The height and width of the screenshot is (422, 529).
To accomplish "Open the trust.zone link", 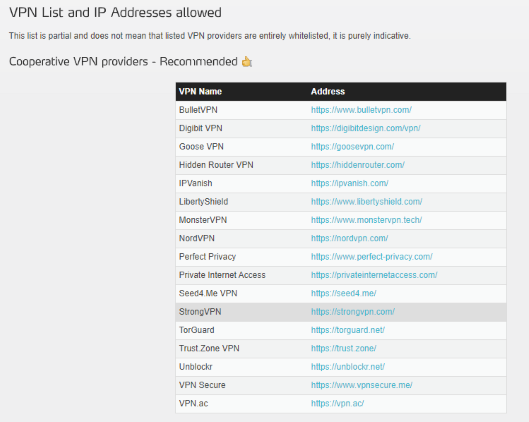I will pyautogui.click(x=343, y=348).
